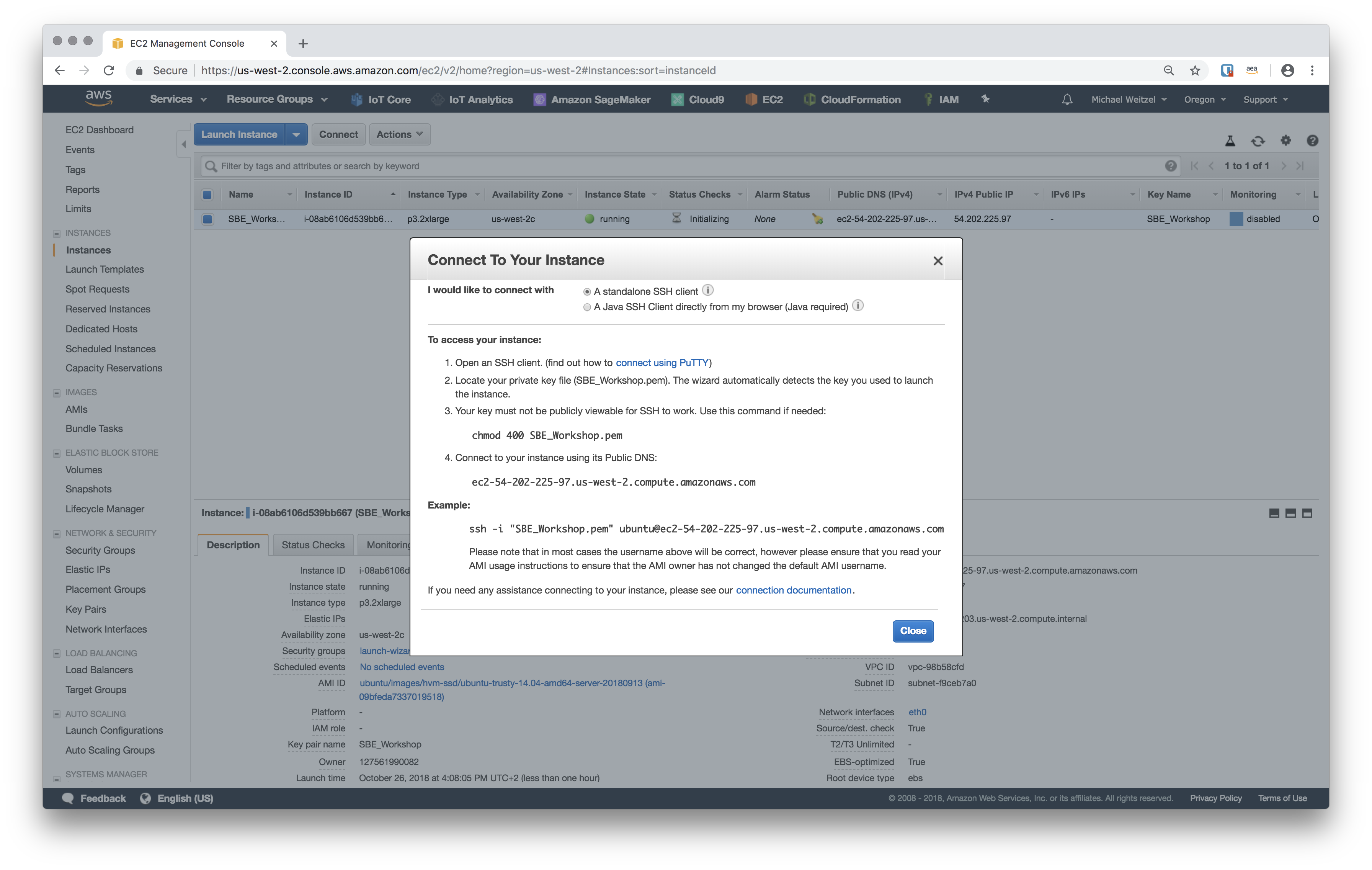Image resolution: width=1372 pixels, height=870 pixels.
Task: Open Actions dropdown
Action: click(x=399, y=134)
